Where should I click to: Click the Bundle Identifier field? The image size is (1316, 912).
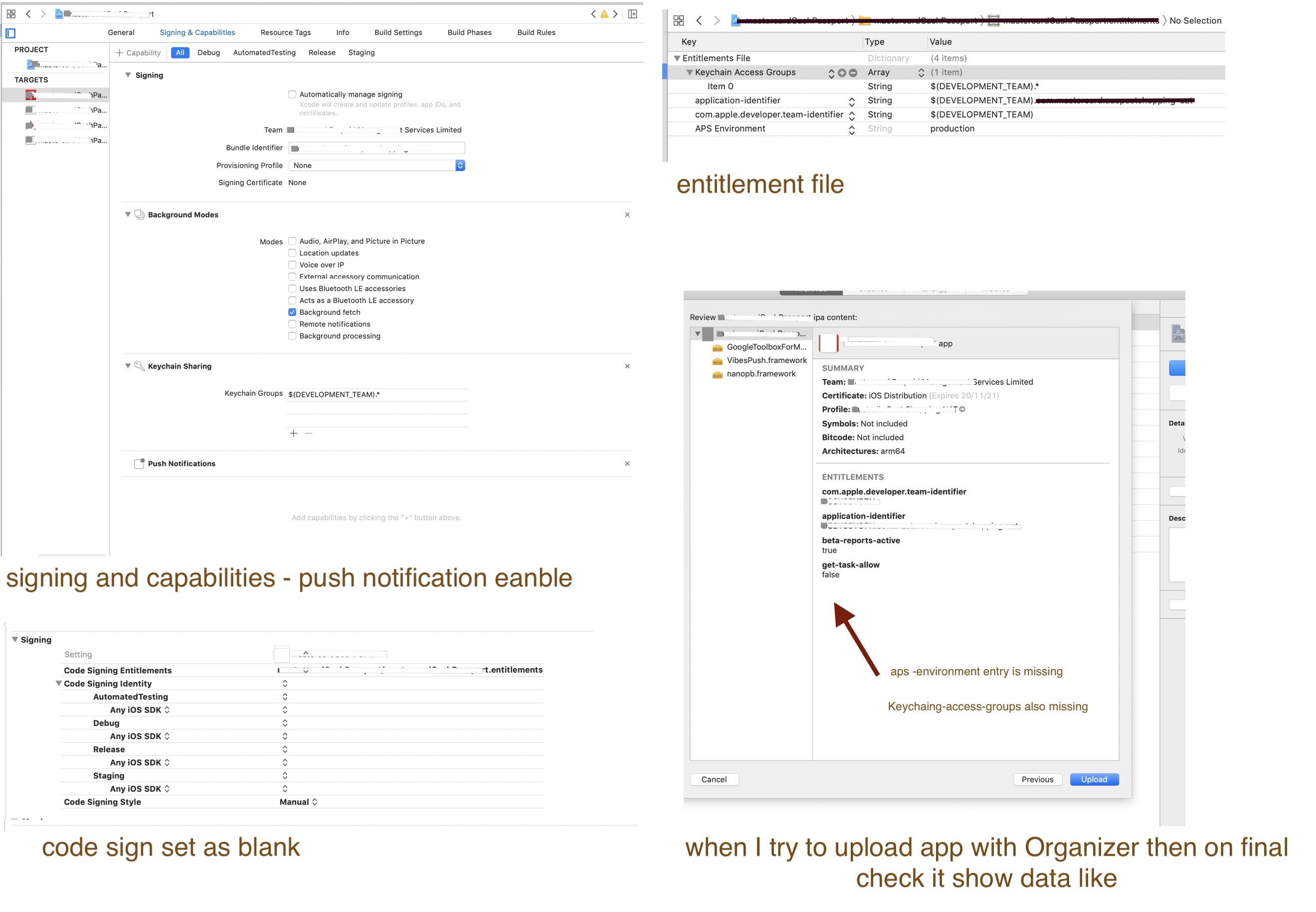coord(377,148)
